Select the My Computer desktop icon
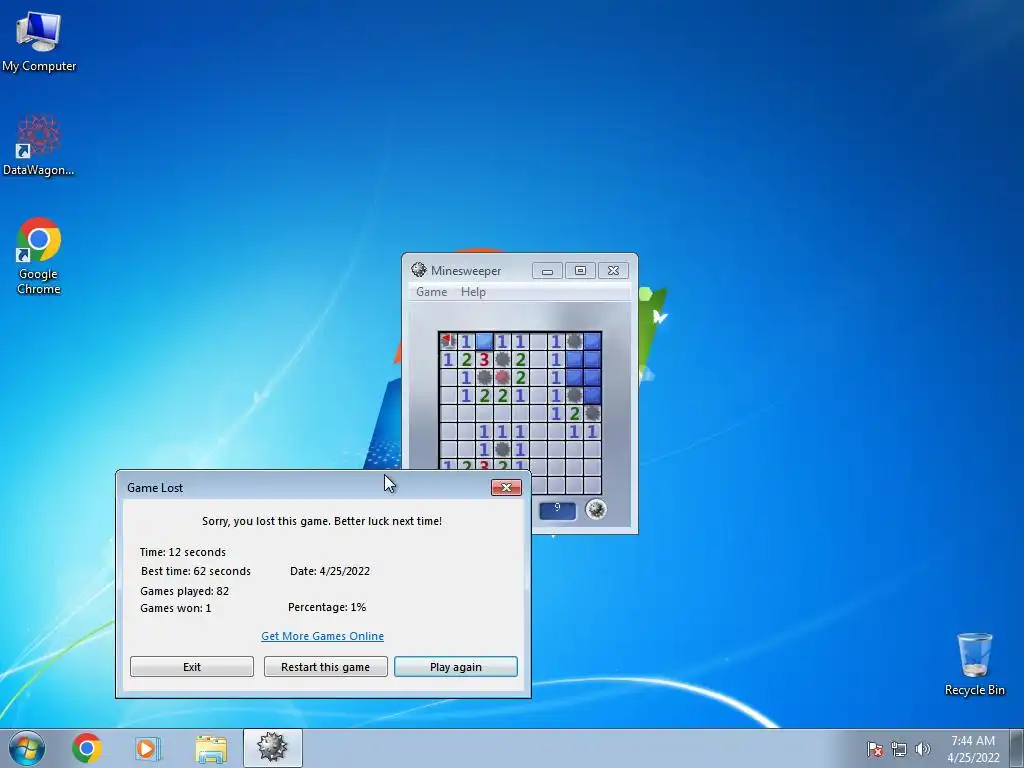Screen dimensions: 1024x768 pyautogui.click(x=39, y=40)
